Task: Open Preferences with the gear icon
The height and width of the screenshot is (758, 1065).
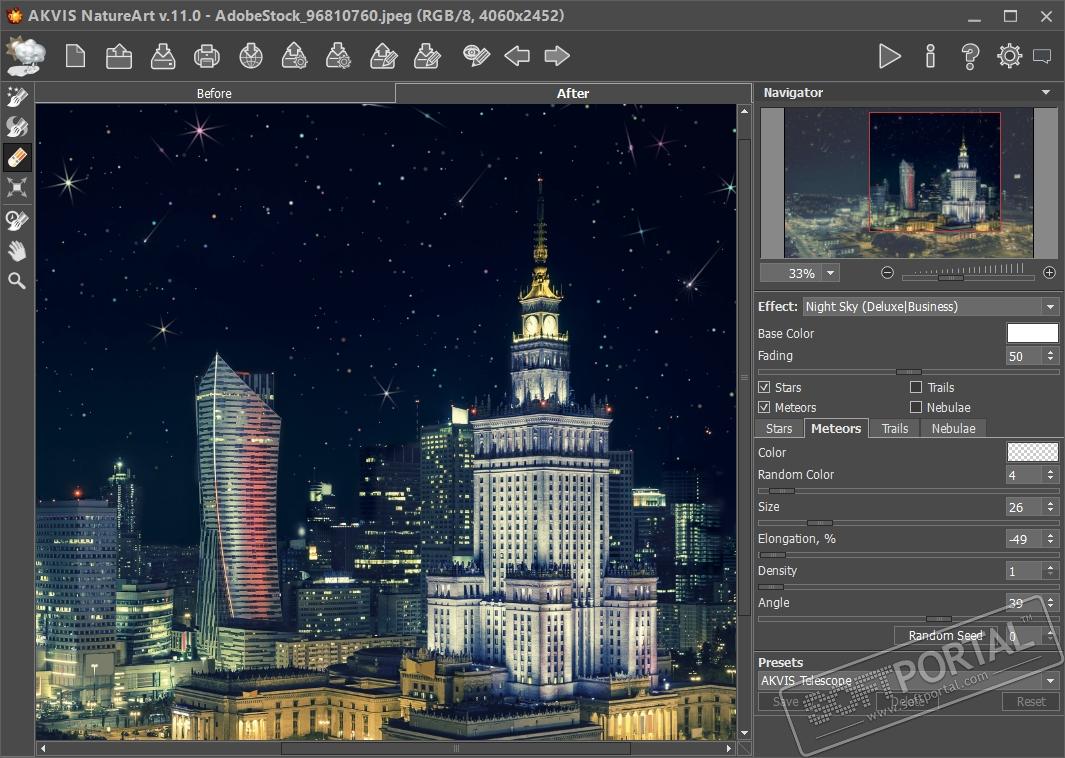Action: tap(1009, 56)
